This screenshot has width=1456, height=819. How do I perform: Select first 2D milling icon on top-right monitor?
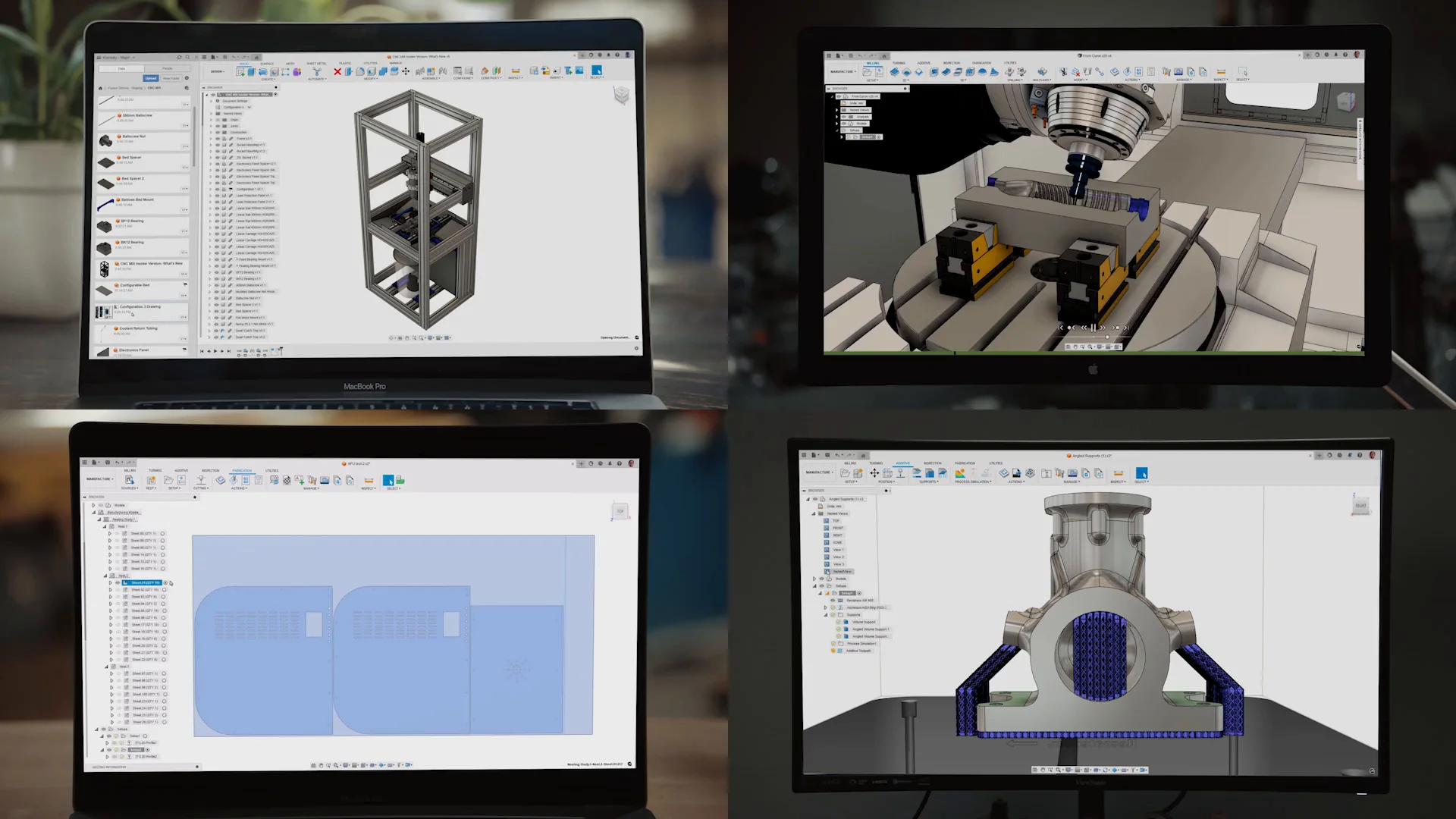coord(894,72)
